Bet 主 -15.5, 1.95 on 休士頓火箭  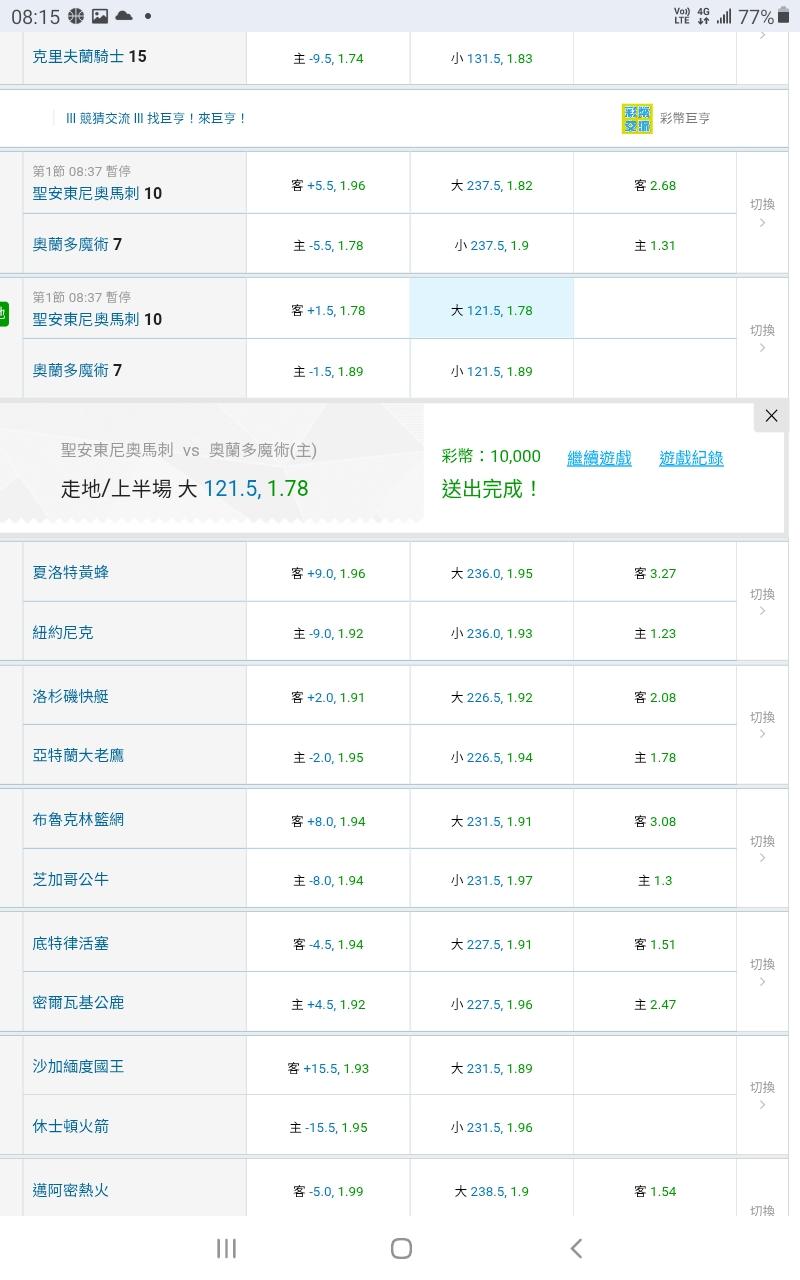click(x=328, y=1127)
